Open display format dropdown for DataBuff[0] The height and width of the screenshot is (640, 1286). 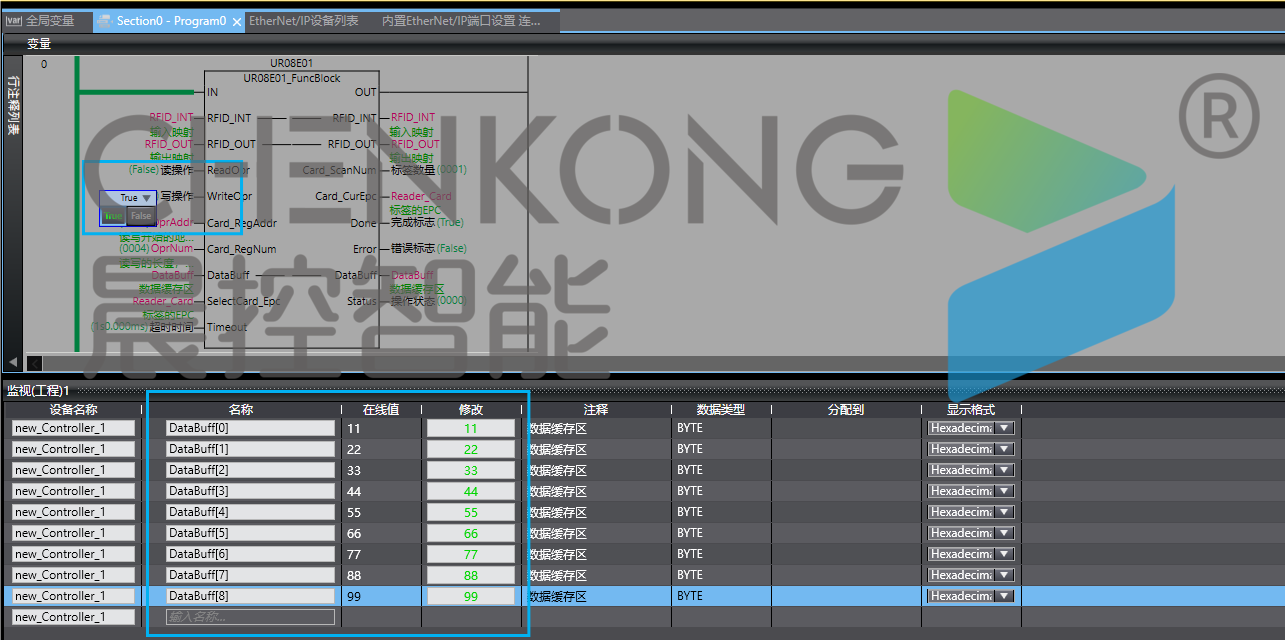1005,428
